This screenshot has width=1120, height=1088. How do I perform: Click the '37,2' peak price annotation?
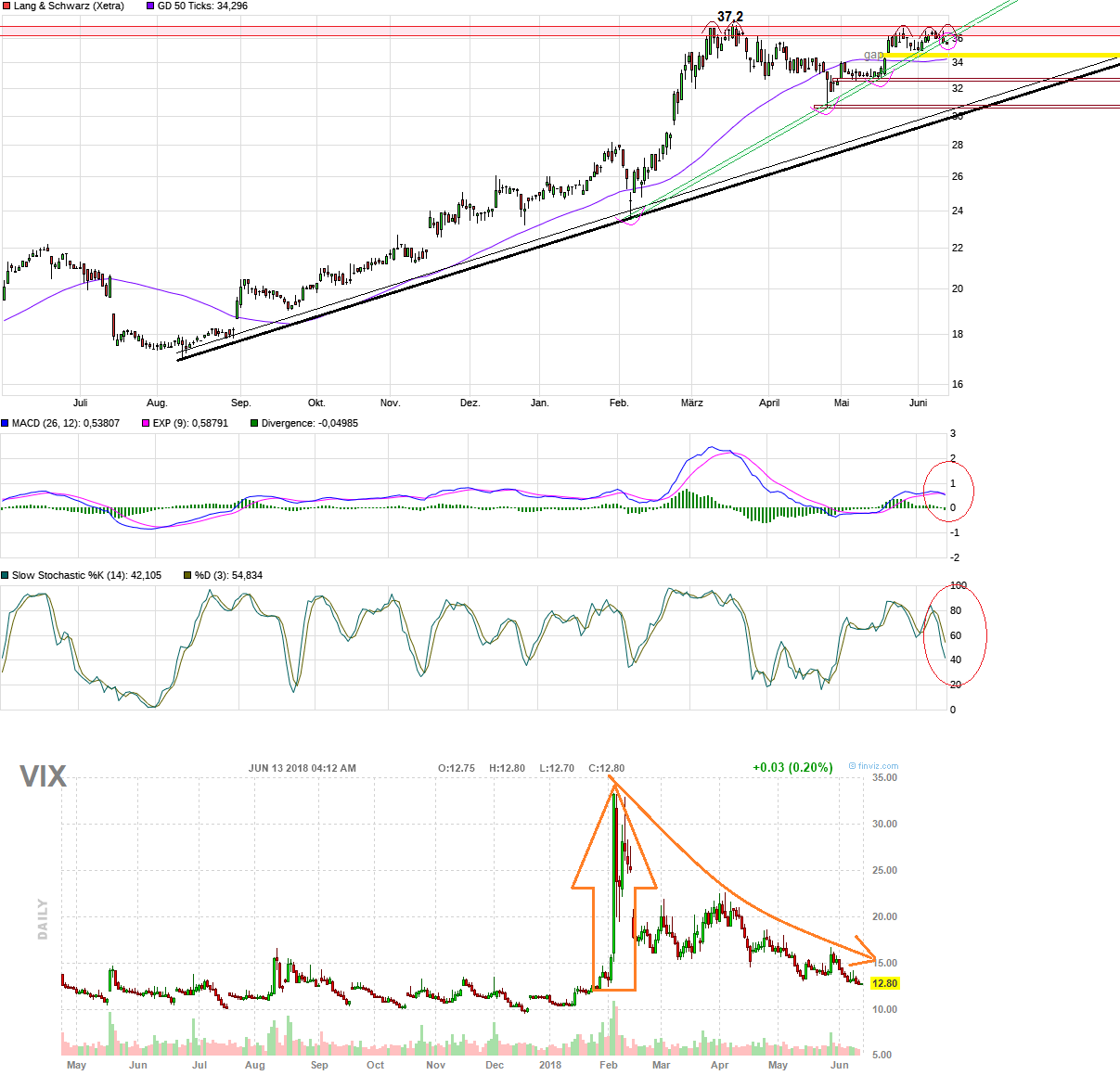[x=730, y=17]
